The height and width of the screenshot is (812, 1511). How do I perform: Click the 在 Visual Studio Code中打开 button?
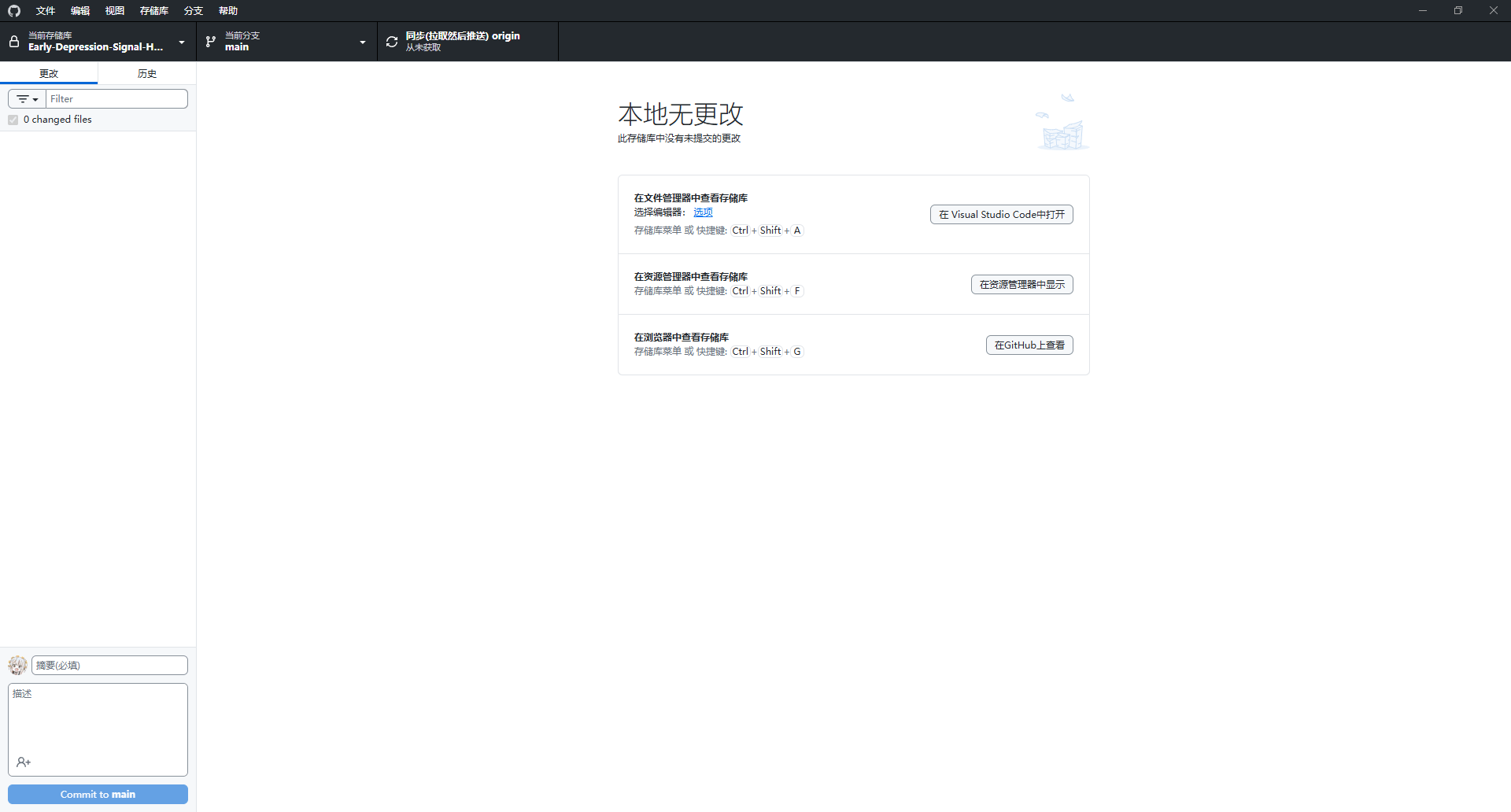click(x=1001, y=215)
